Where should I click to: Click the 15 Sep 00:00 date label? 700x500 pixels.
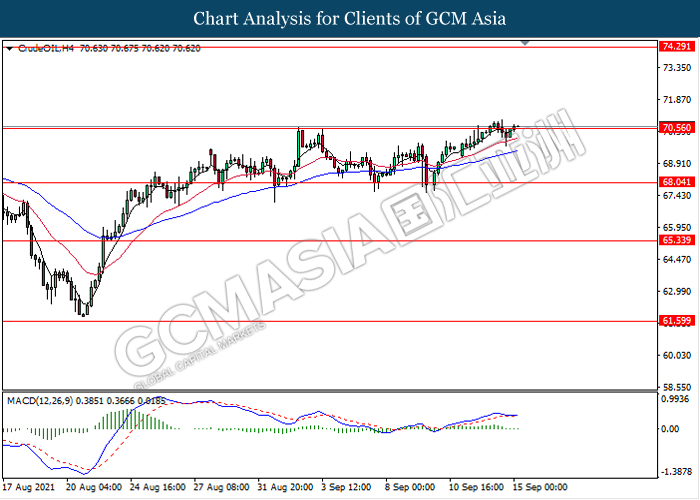540,487
